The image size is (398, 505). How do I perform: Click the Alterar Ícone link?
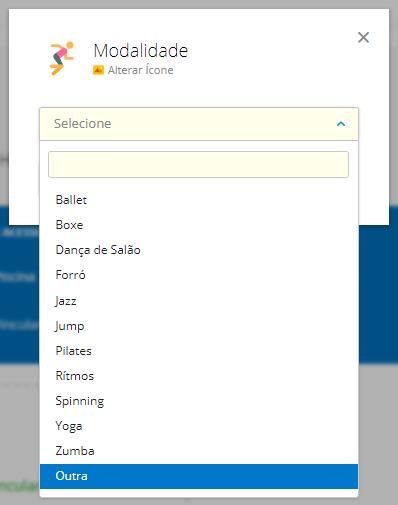point(140,70)
